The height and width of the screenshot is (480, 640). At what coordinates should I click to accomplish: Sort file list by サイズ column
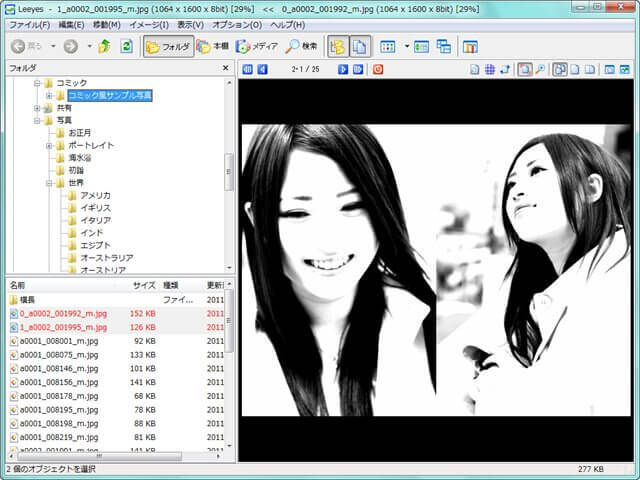point(144,285)
